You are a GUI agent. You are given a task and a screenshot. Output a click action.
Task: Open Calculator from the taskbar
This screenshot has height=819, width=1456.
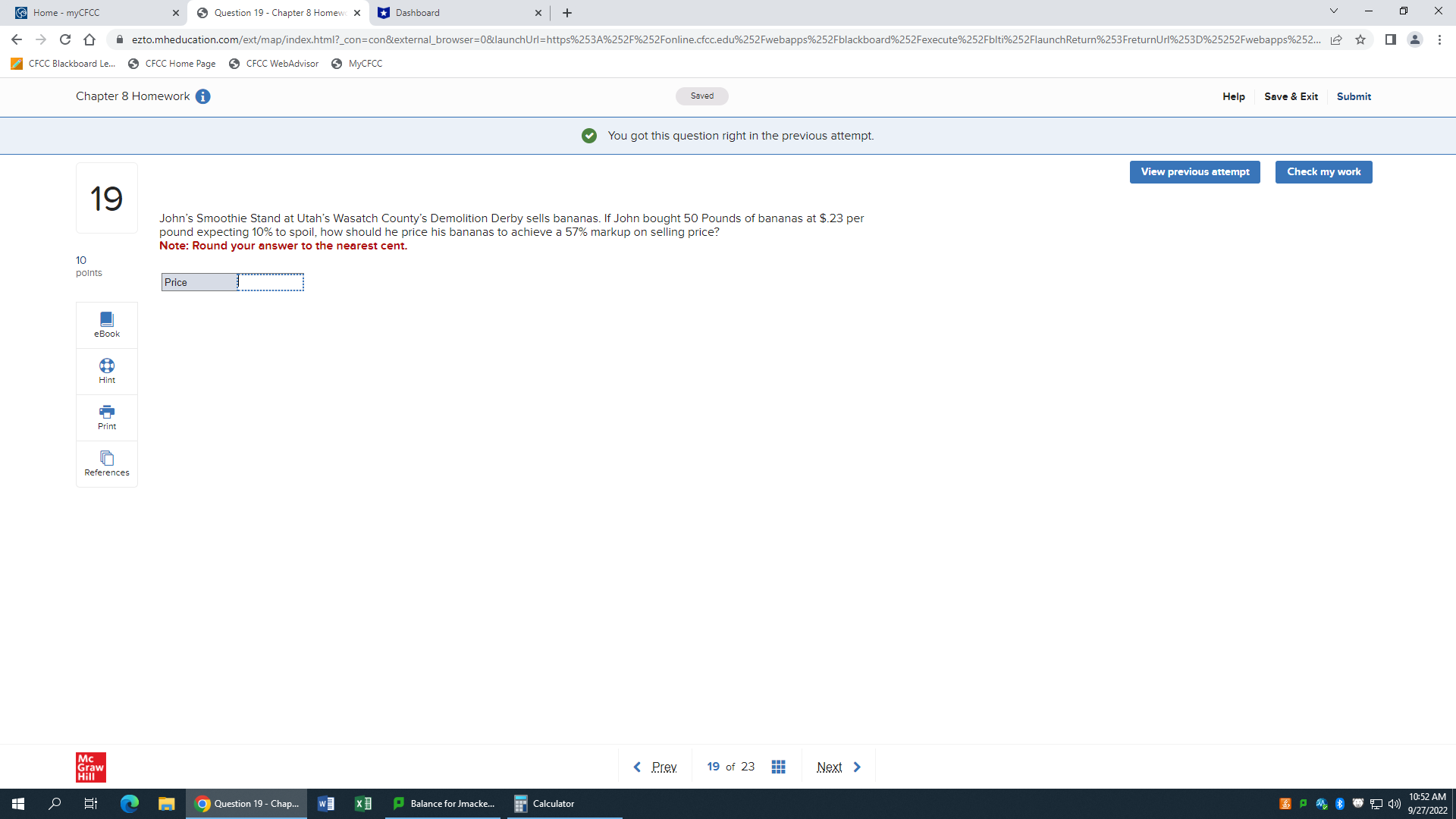tap(544, 804)
